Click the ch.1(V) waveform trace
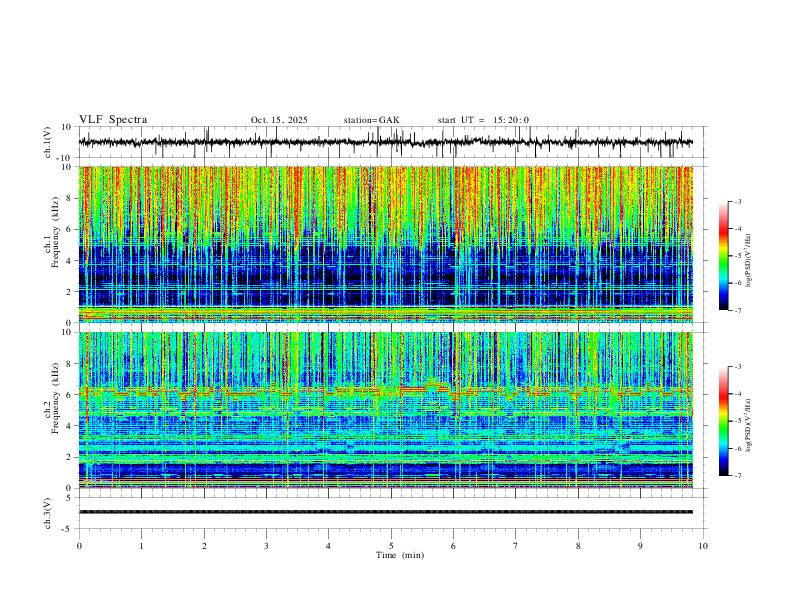The height and width of the screenshot is (612, 792). point(385,142)
